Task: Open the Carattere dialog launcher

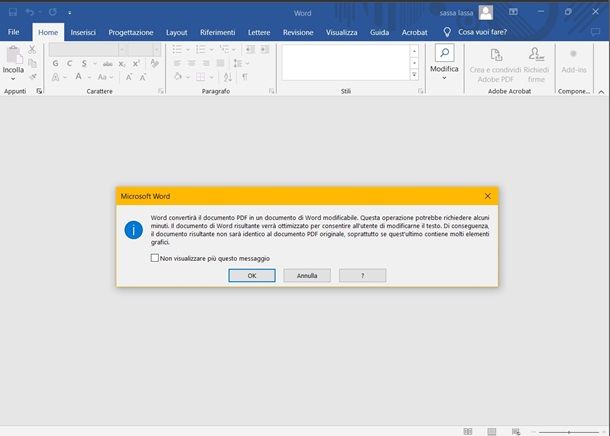Action: [161, 91]
